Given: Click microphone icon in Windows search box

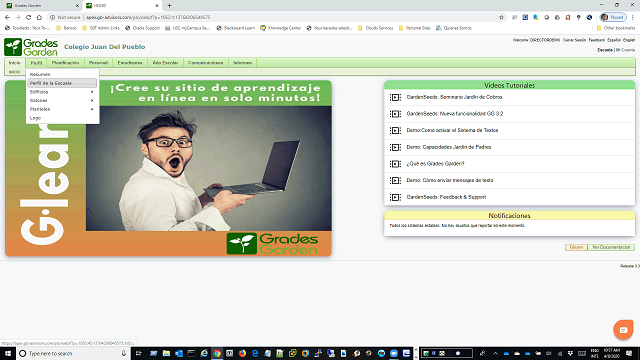Looking at the screenshot, I should [124, 353].
